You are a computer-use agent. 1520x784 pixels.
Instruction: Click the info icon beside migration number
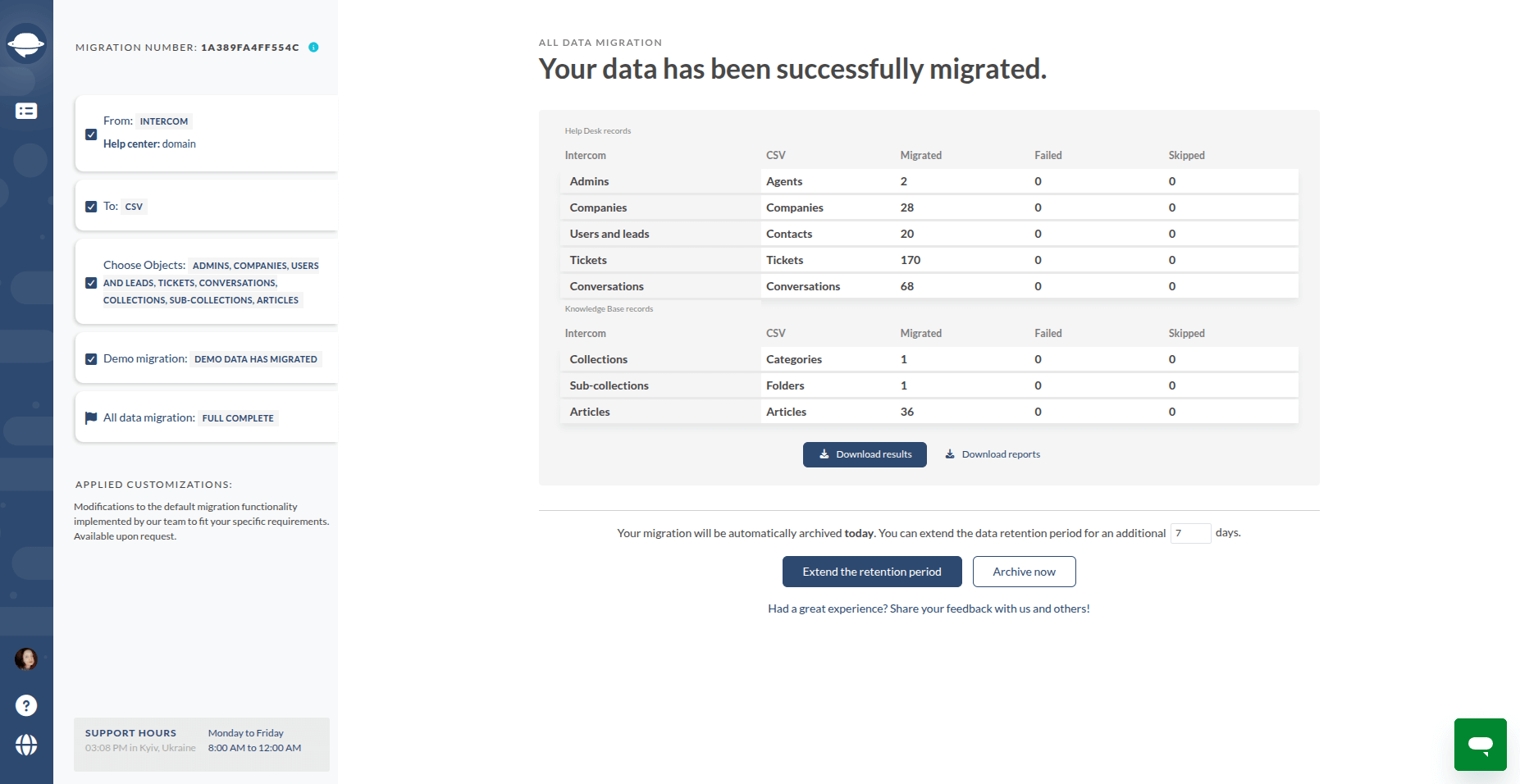click(x=313, y=48)
